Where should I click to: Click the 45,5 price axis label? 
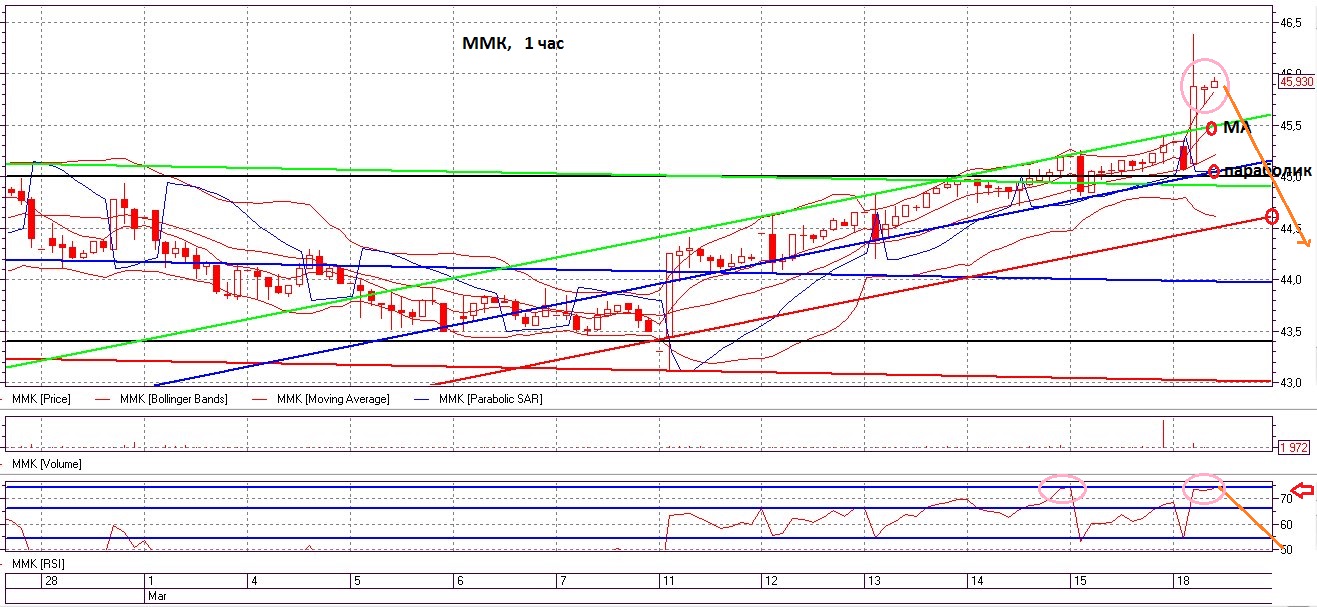(1290, 126)
